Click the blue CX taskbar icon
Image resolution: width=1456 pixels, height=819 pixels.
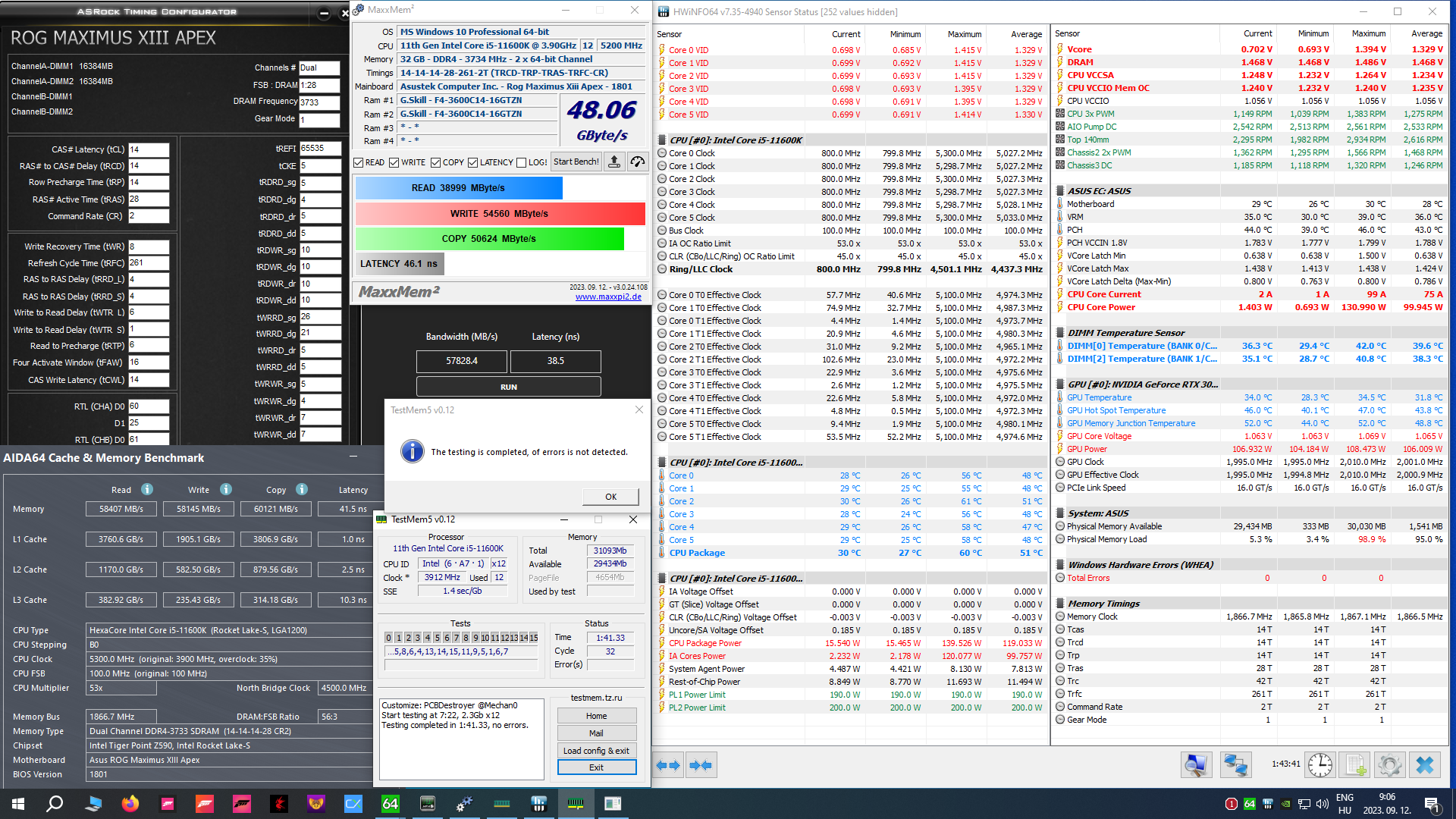(x=353, y=803)
